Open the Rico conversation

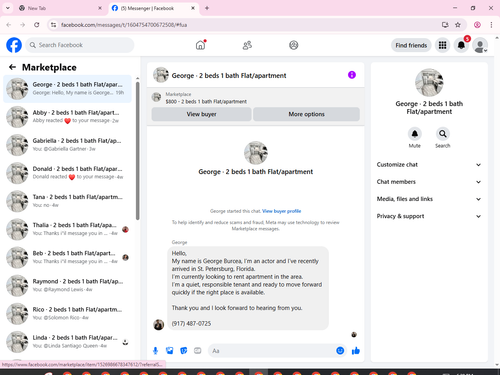[68, 314]
